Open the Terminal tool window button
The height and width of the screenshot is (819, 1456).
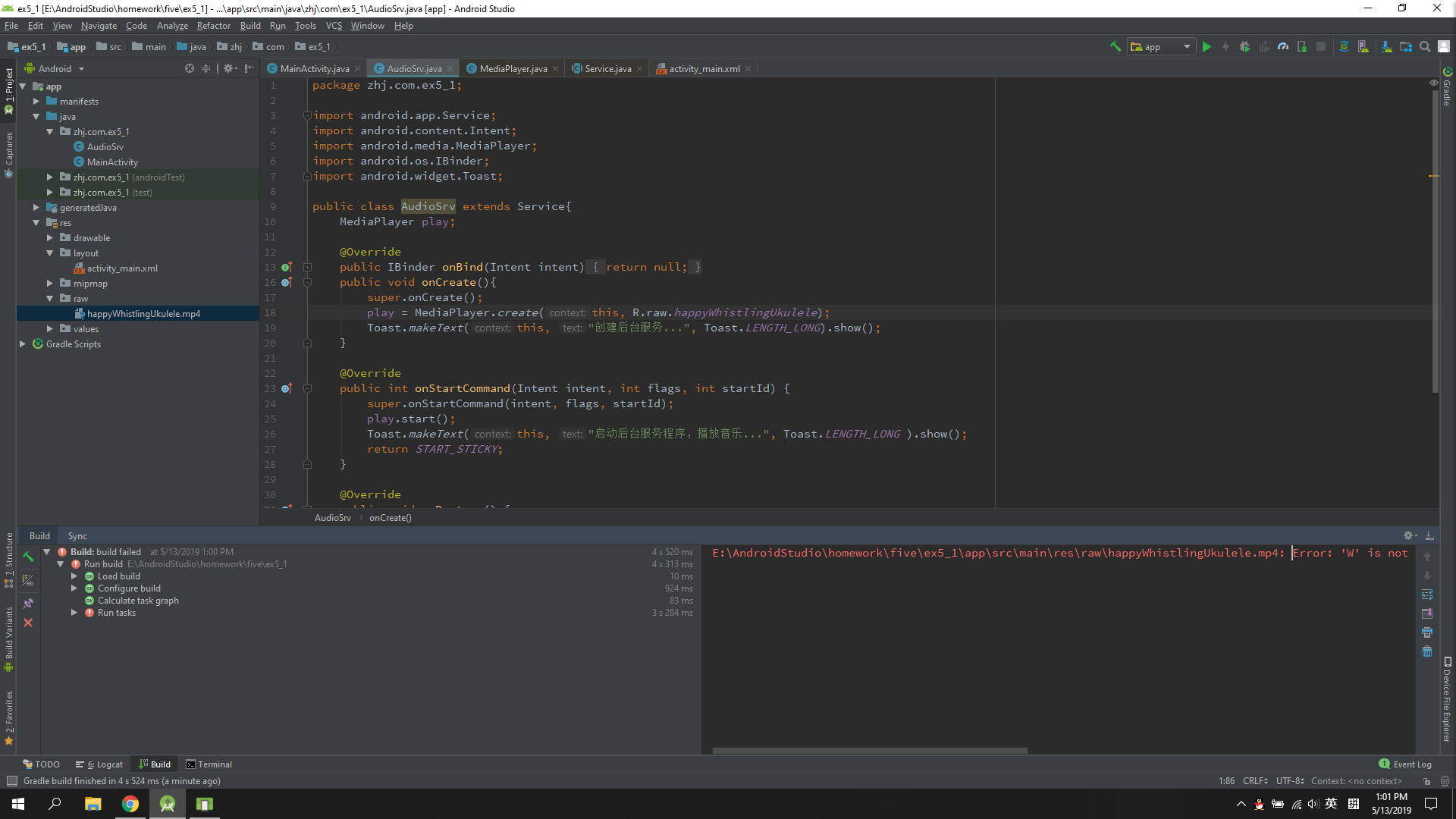point(209,764)
